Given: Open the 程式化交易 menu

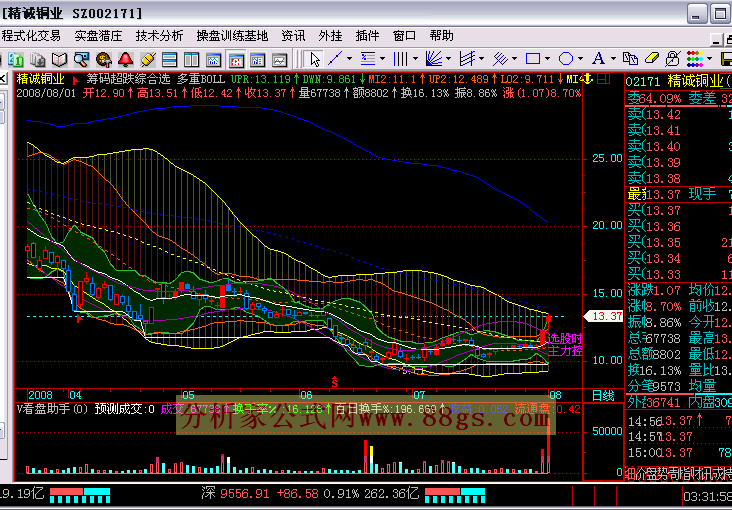Looking at the screenshot, I should [31, 35].
